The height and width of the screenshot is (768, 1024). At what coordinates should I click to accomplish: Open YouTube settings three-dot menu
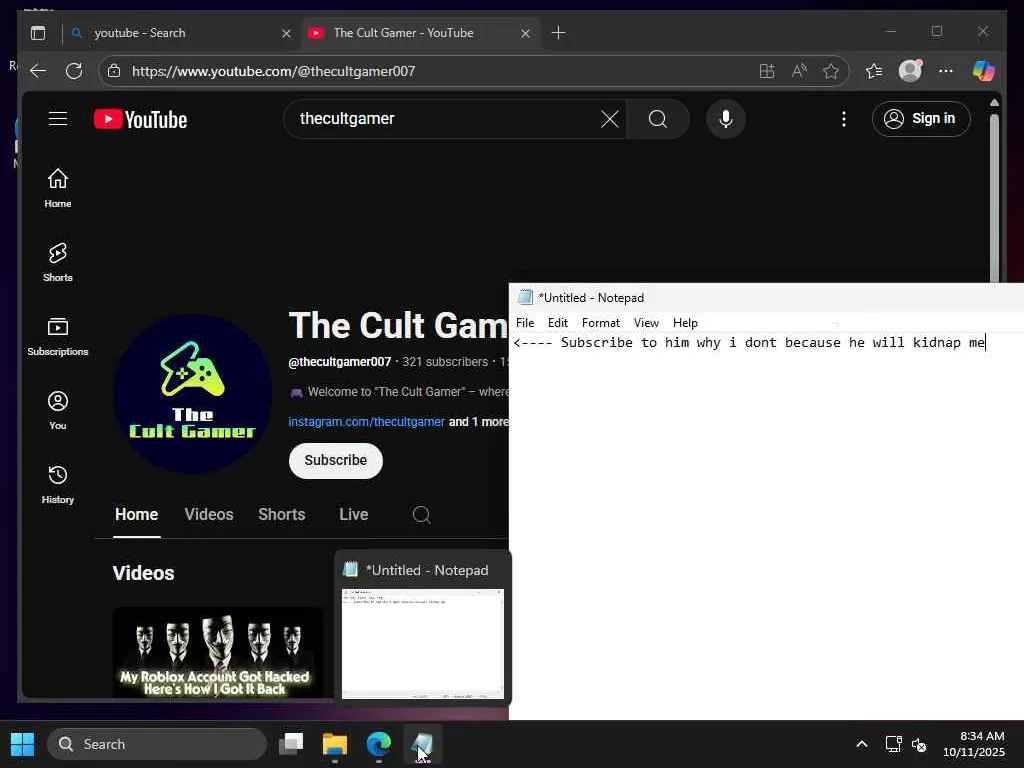coord(844,119)
